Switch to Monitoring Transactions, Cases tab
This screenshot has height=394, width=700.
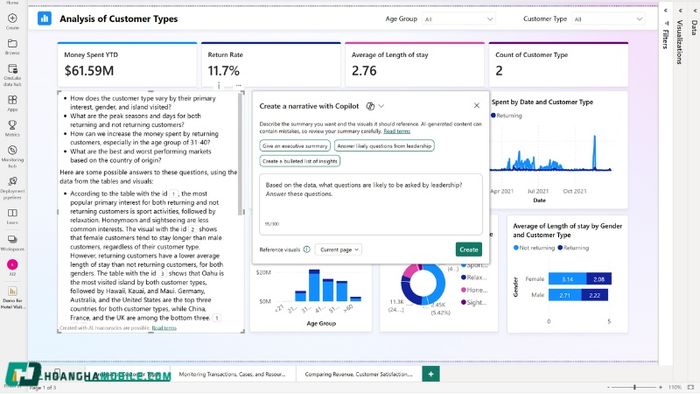232,374
